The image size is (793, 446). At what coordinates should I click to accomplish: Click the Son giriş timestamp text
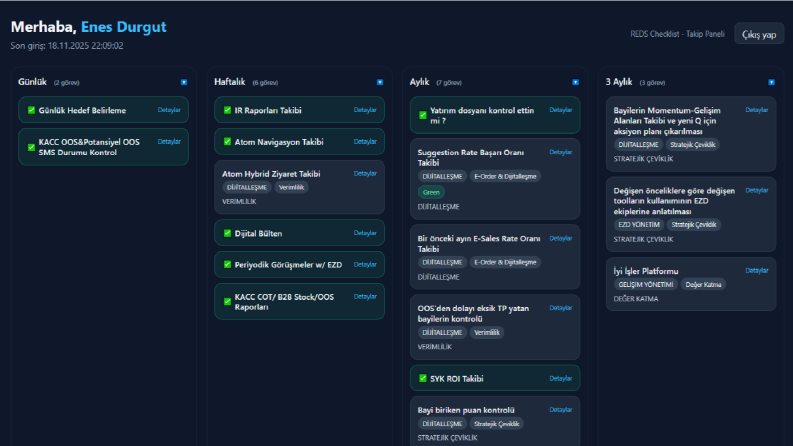tap(67, 46)
